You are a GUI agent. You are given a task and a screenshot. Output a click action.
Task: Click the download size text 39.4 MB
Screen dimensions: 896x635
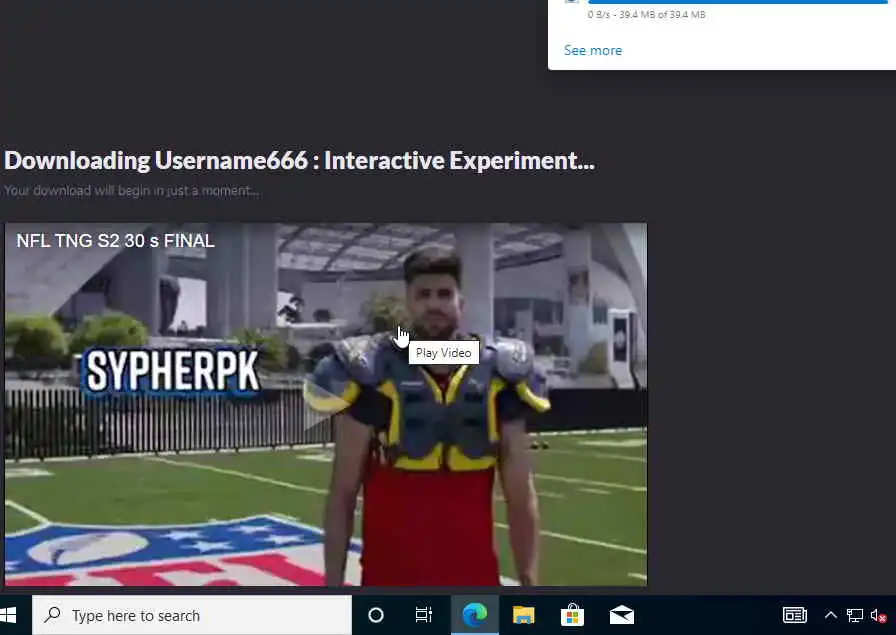(x=646, y=15)
